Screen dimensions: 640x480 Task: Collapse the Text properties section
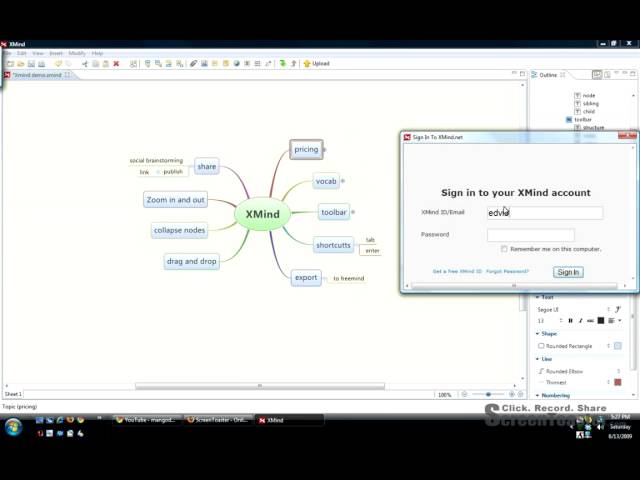tap(538, 297)
